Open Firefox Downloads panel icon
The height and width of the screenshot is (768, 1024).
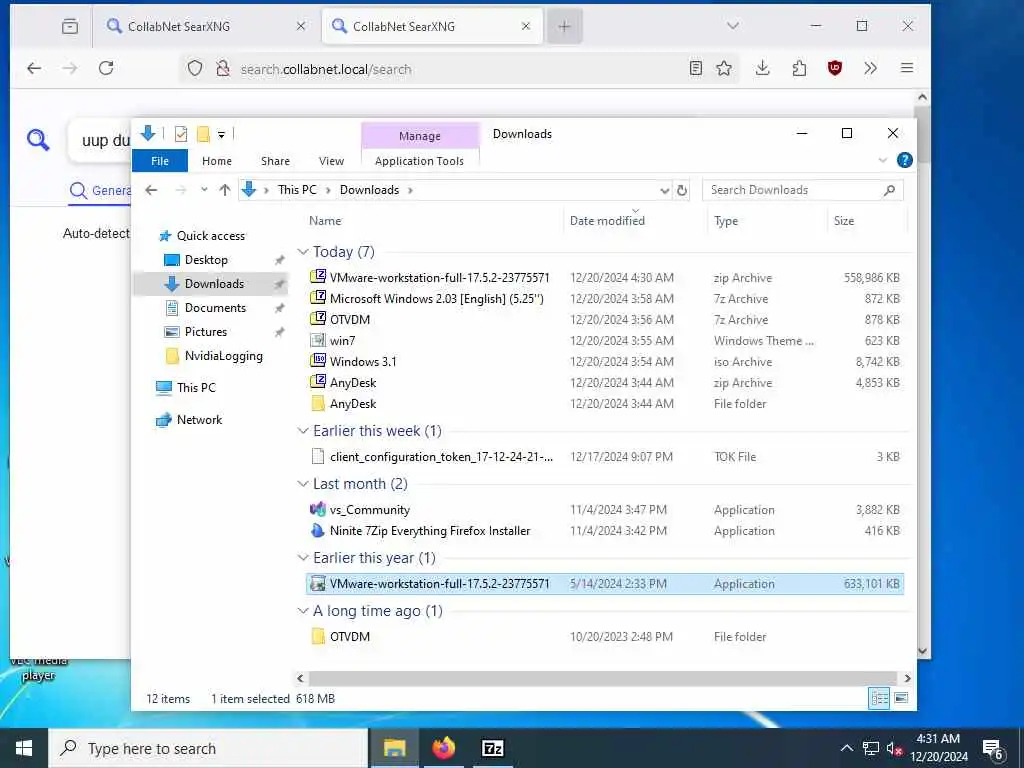762,68
